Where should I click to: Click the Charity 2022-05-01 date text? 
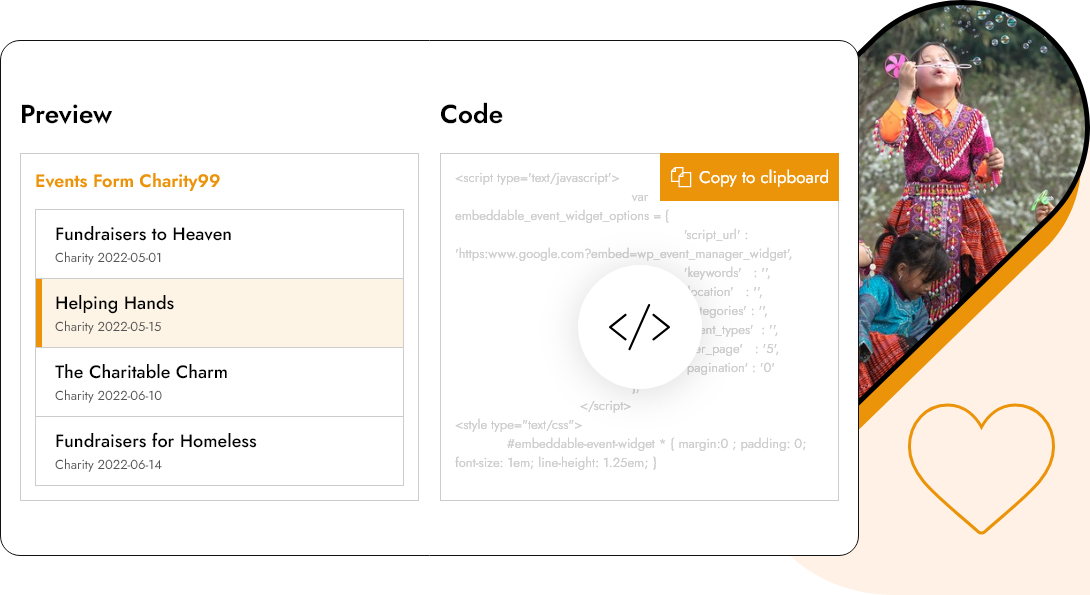[x=108, y=258]
